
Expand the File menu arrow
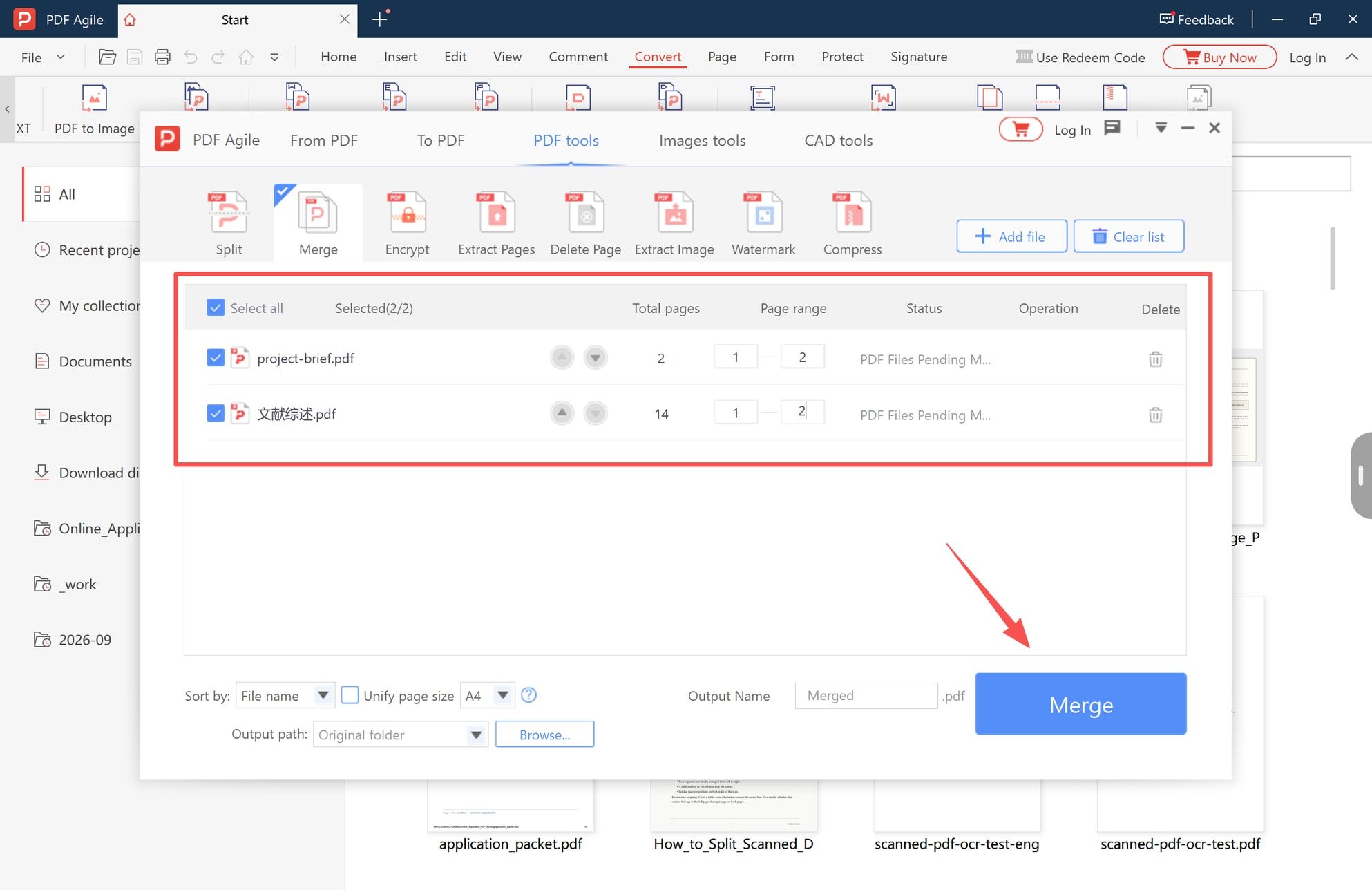pos(61,57)
